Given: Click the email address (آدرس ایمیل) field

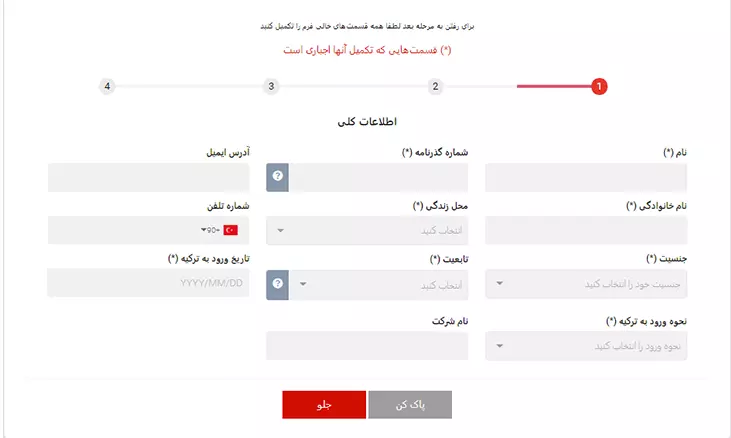Looking at the screenshot, I should [x=148, y=177].
